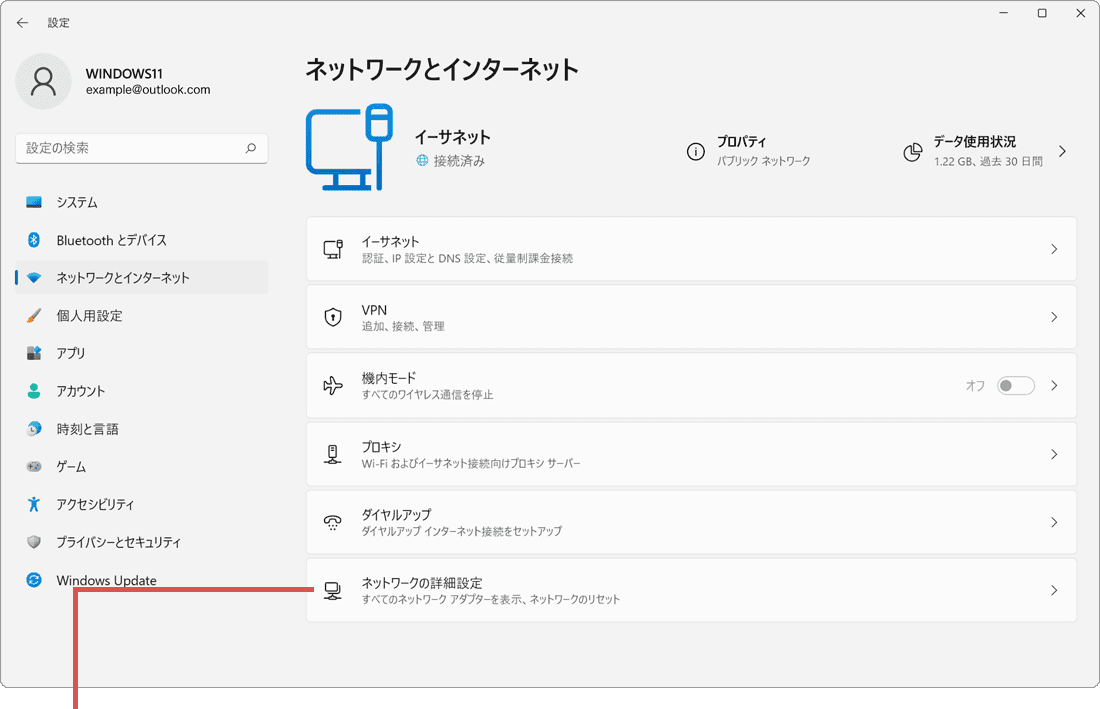Click the back arrow in the title bar
1100x709 pixels.
22,22
